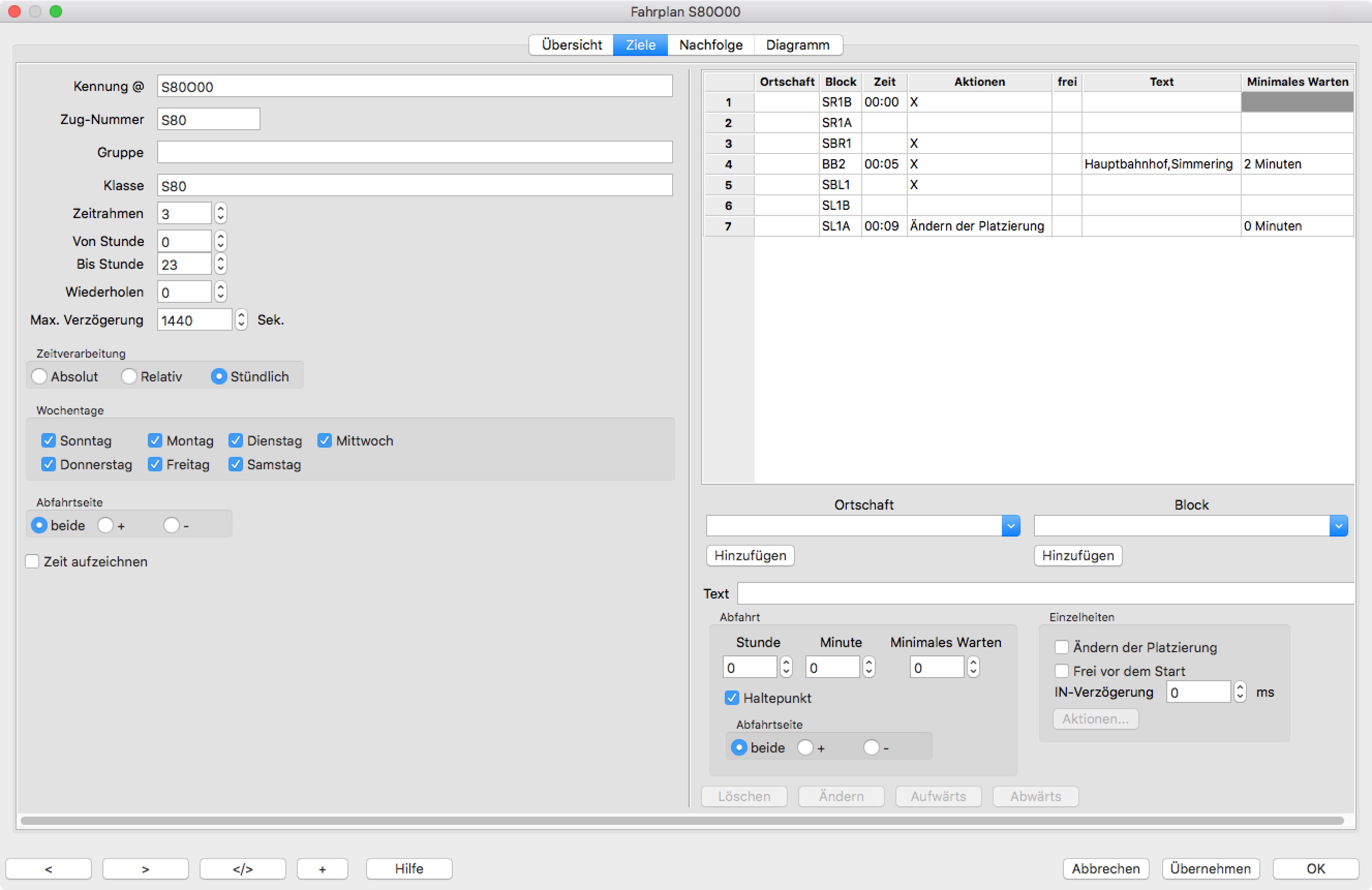
Task: Open the Block dropdown
Action: (x=1338, y=526)
